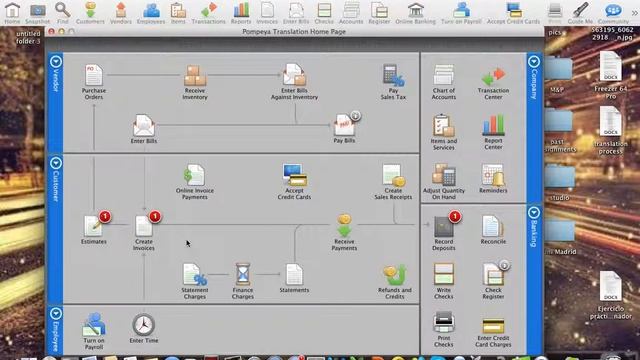Viewport: 640px width, 360px height.
Task: Click Enter Bills in the toolbar
Action: [x=296, y=13]
